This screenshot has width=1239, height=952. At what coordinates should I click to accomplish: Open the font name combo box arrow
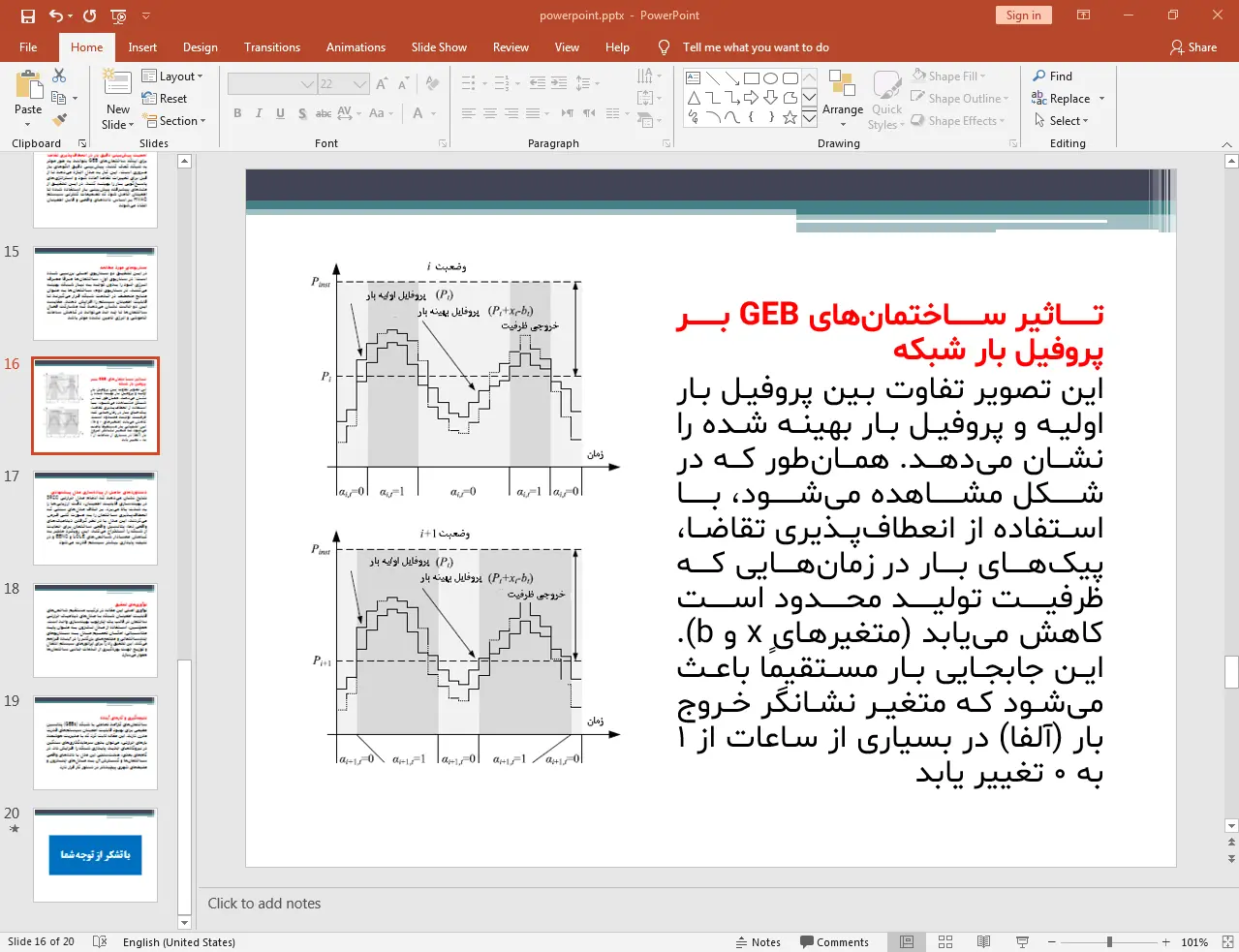(x=308, y=84)
